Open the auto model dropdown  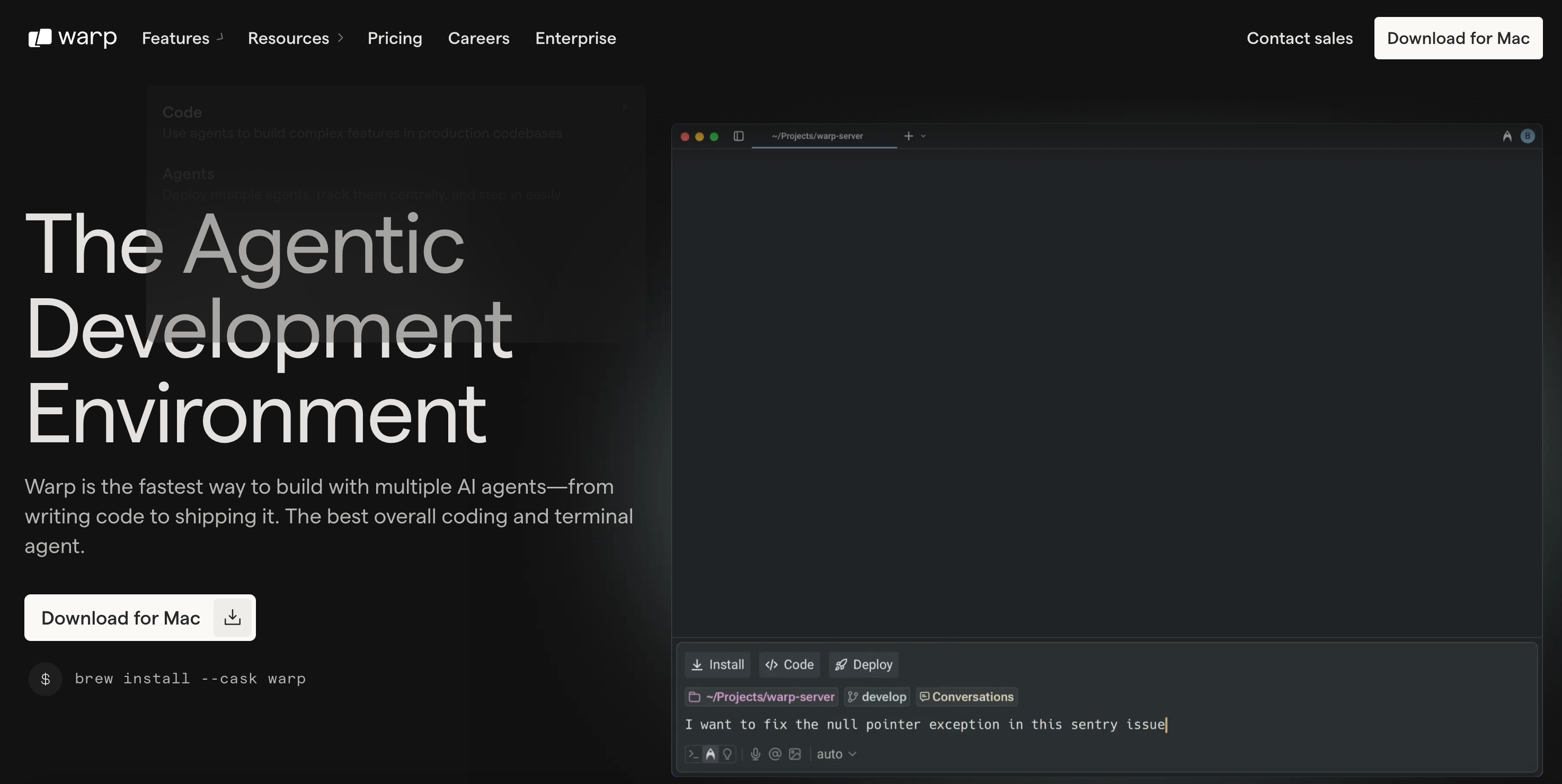[x=836, y=754]
